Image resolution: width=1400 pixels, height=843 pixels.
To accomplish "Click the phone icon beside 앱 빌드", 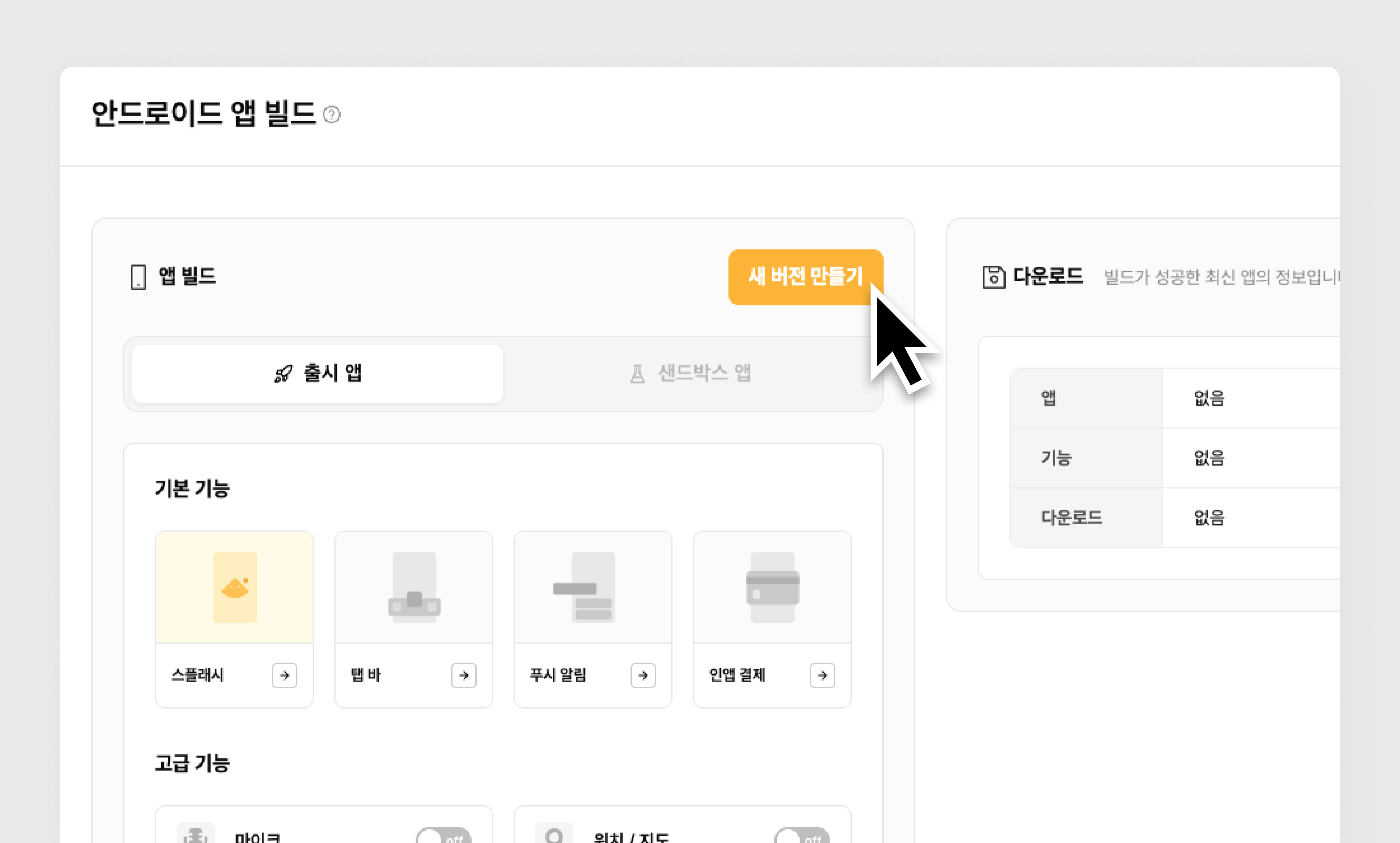I will pos(138,277).
